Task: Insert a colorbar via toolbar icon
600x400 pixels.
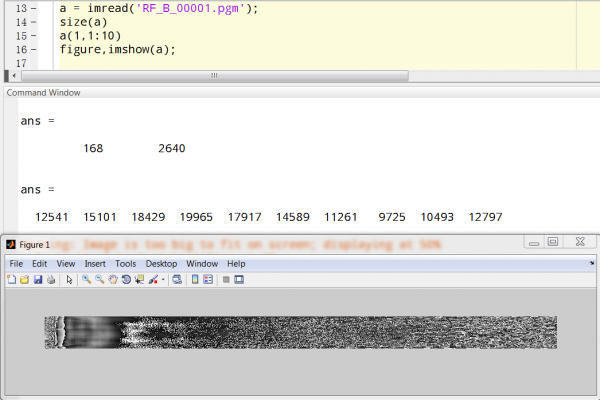Action: (195, 280)
